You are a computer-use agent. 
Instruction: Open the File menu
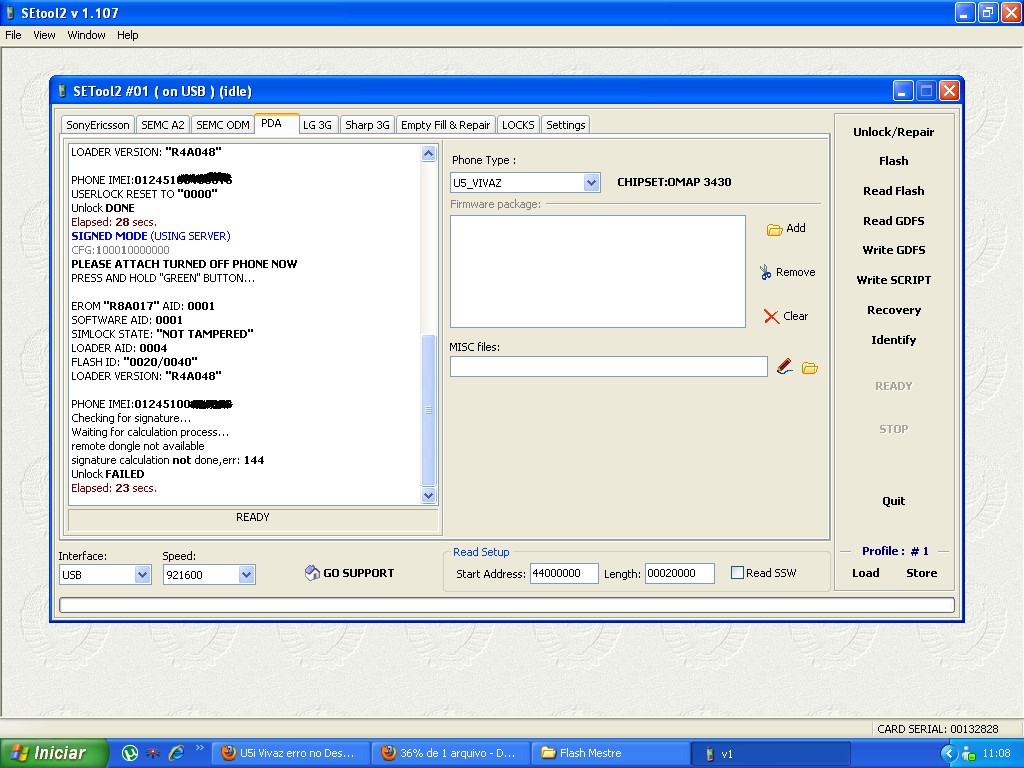[x=14, y=35]
